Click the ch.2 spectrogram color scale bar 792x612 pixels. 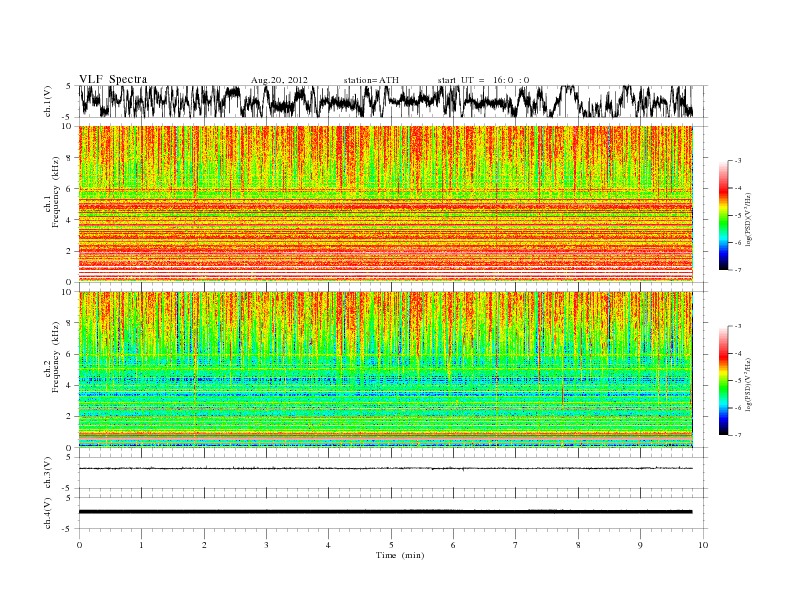pyautogui.click(x=723, y=380)
